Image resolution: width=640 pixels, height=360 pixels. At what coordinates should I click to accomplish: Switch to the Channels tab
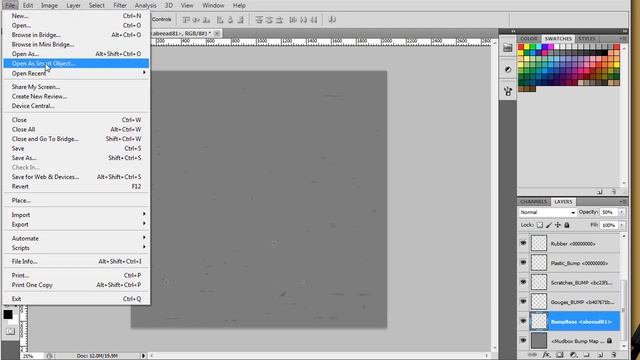click(533, 202)
